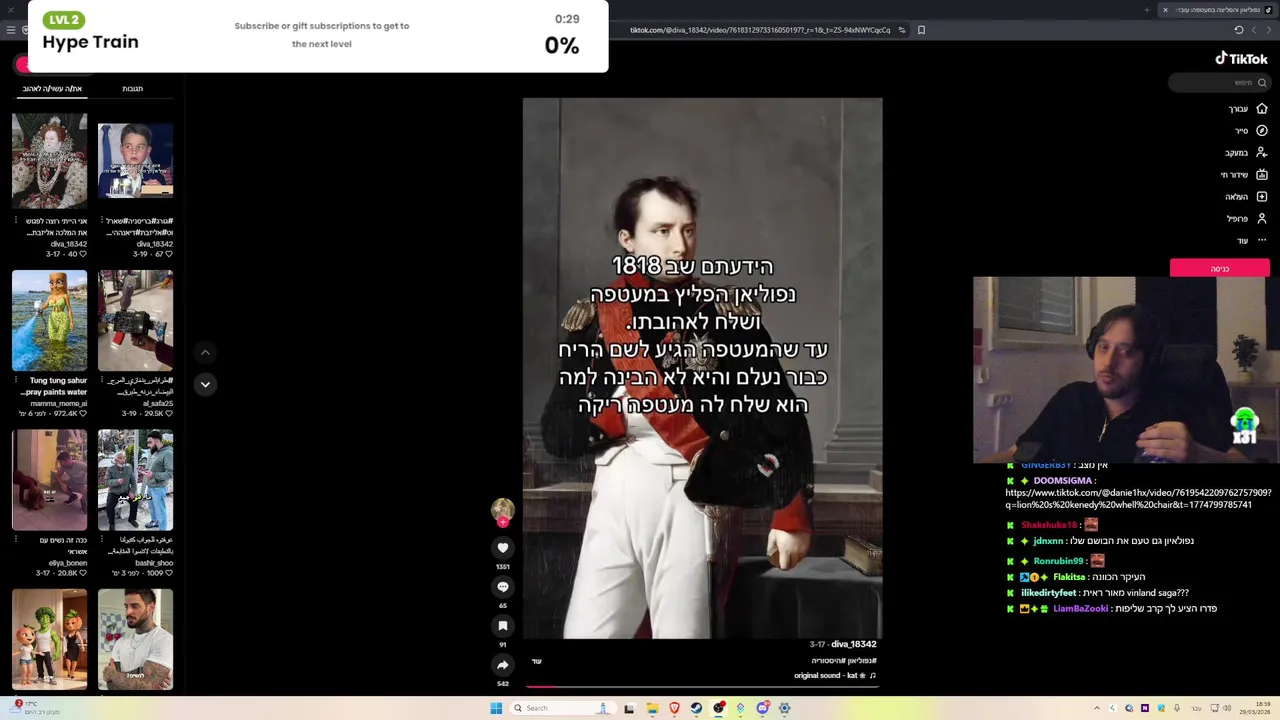Click the pink login (כניסה) button
Viewport: 1280px width, 720px height.
click(1220, 268)
